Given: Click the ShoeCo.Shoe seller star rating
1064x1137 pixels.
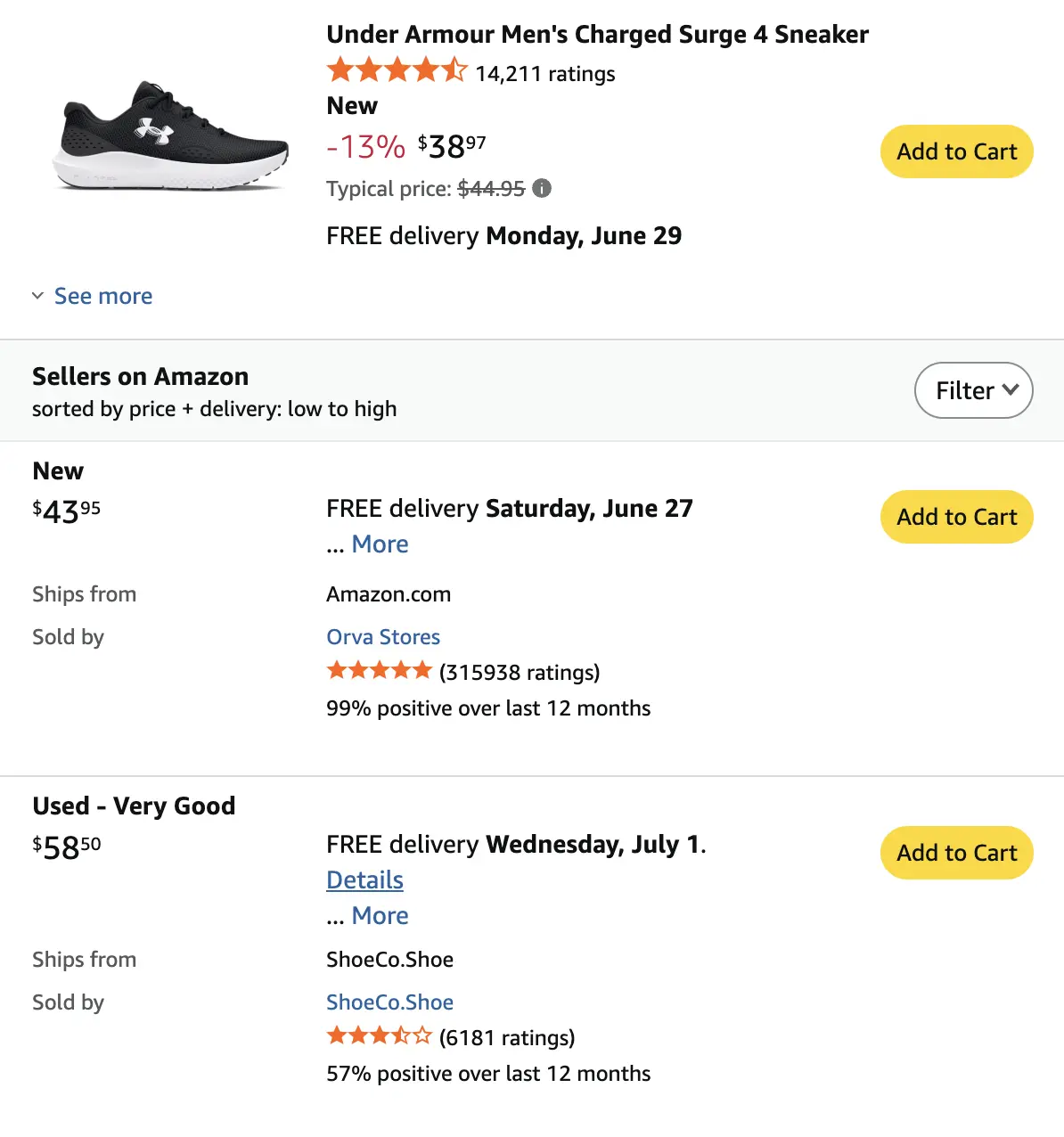Looking at the screenshot, I should pos(380,1035).
